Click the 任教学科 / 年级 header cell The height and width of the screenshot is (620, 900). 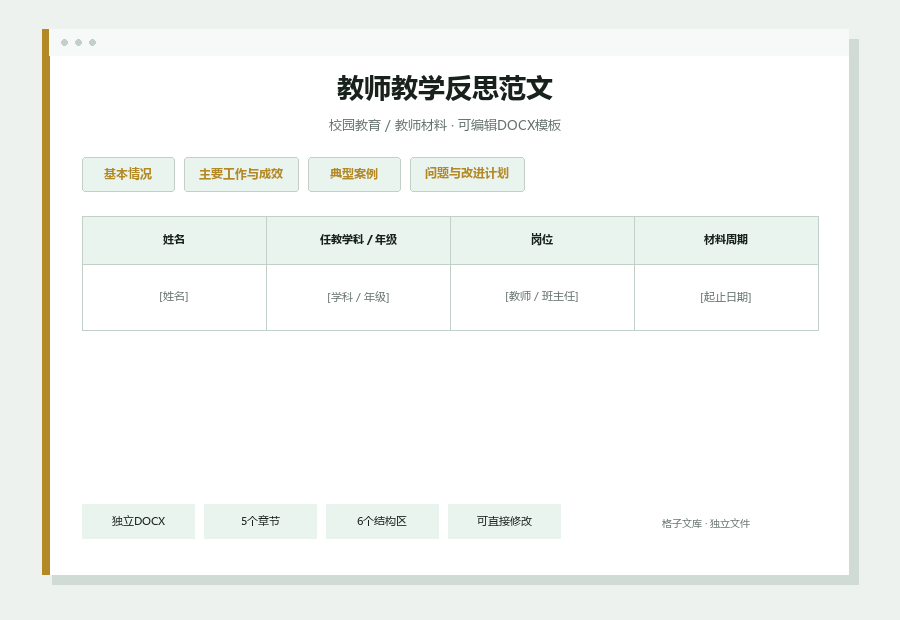(358, 240)
